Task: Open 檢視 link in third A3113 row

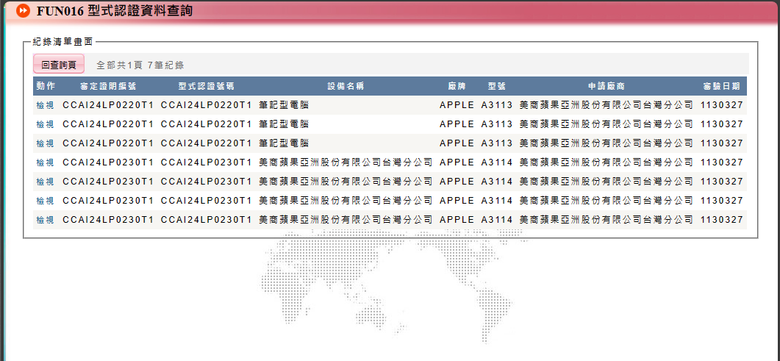Action: point(45,144)
